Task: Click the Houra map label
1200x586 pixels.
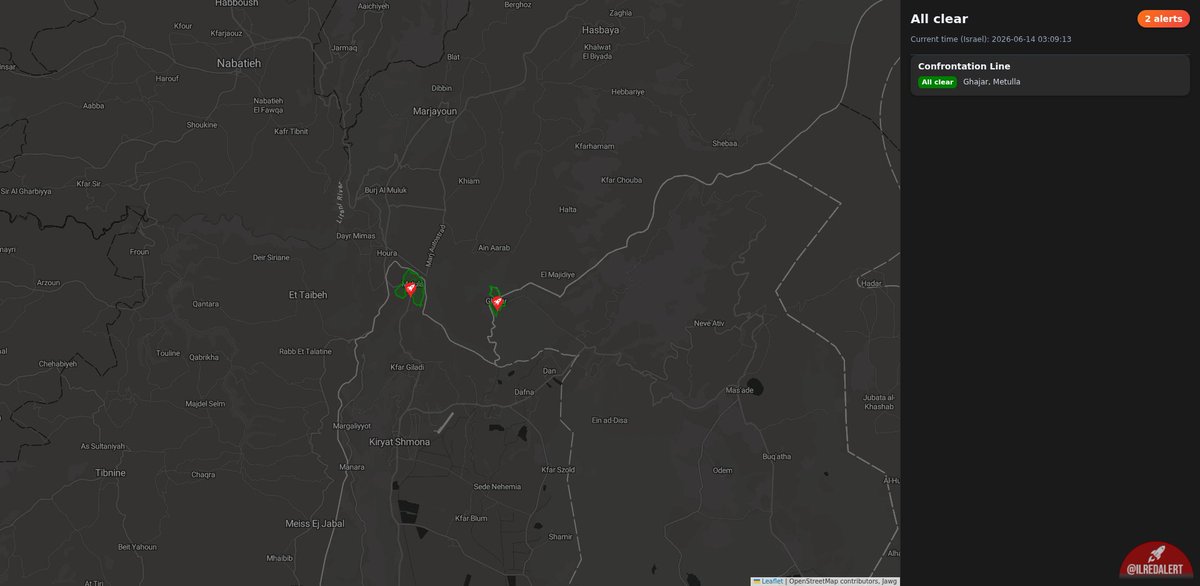Action: click(387, 253)
